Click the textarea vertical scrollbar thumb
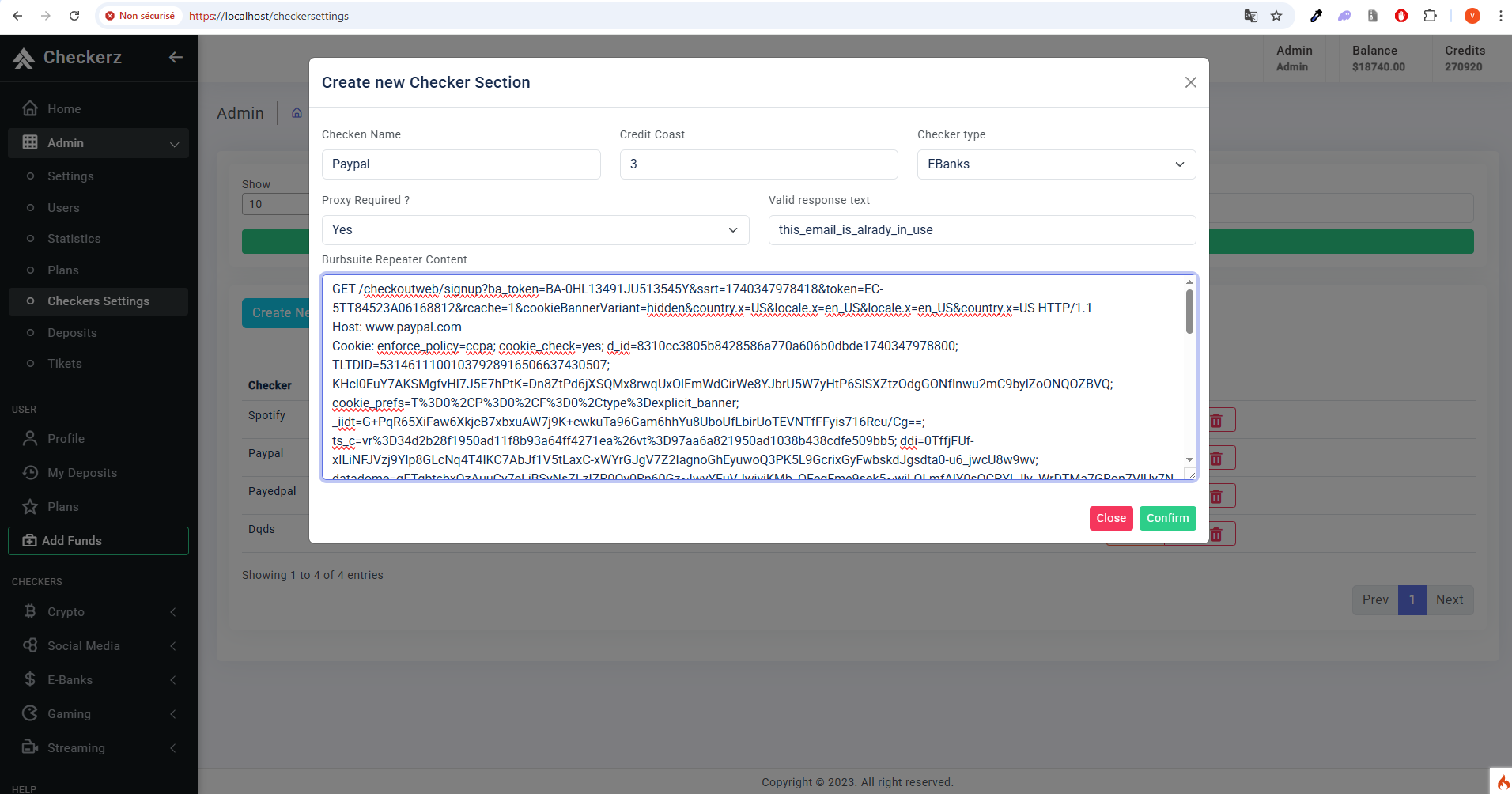Viewport: 1512px width, 794px height. click(x=1189, y=312)
